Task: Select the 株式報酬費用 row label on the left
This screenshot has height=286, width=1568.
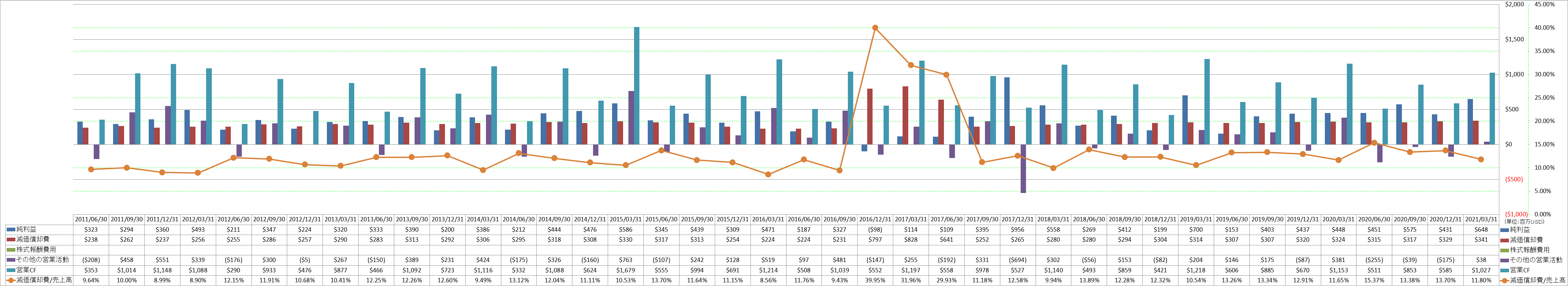Action: point(35,250)
